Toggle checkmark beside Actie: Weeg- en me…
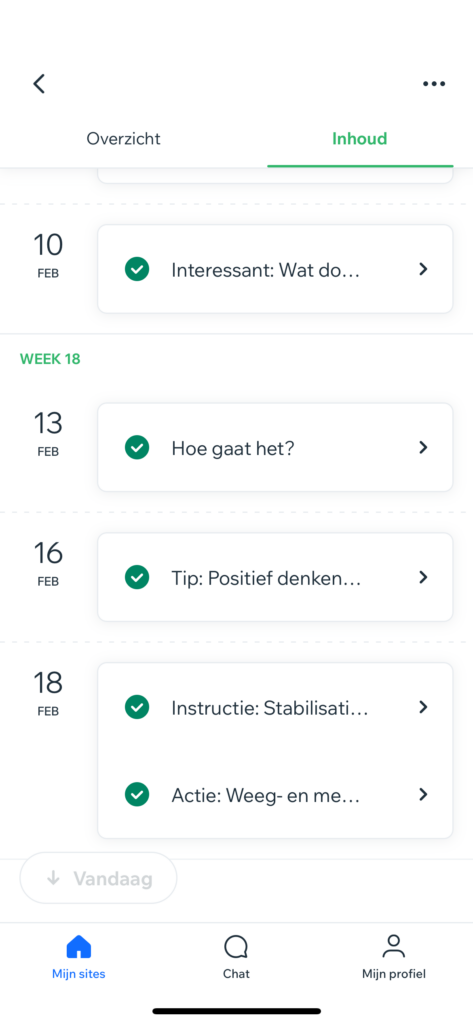Image resolution: width=473 pixels, height=1024 pixels. (x=137, y=794)
